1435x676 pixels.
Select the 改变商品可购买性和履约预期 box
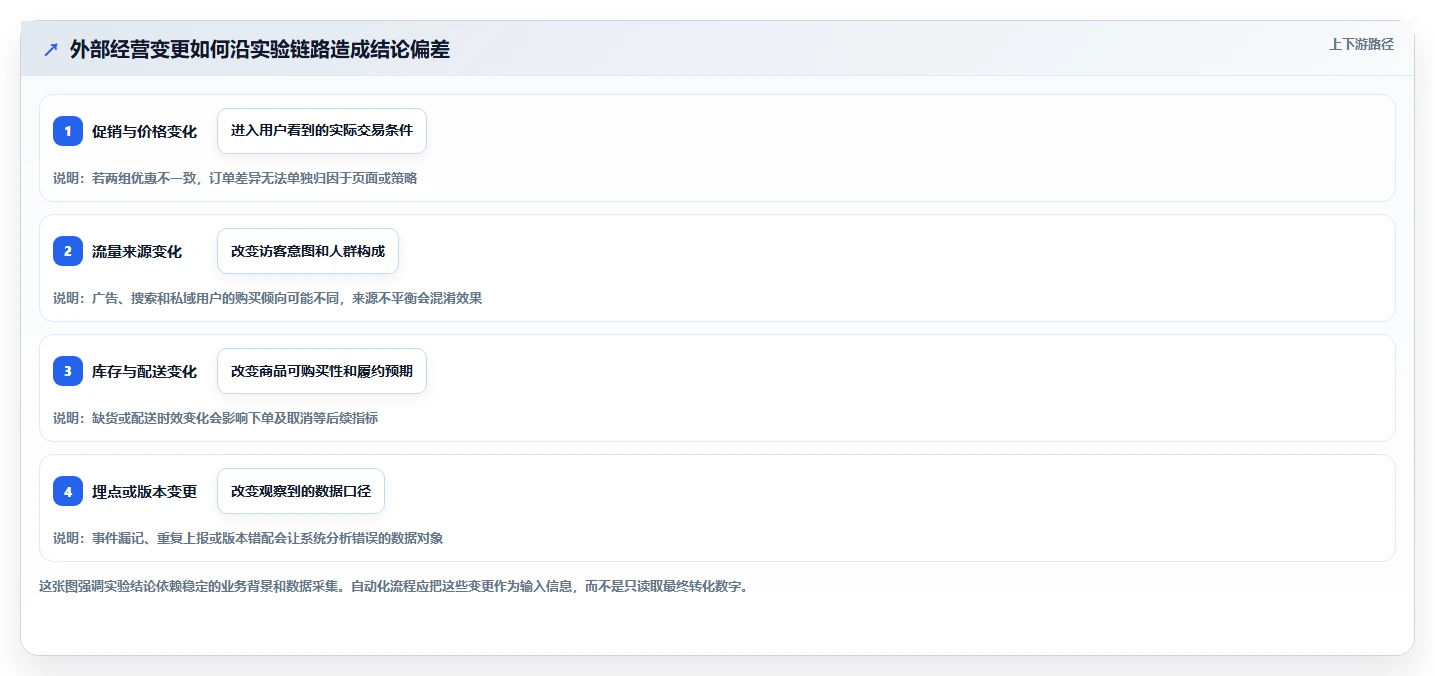(x=322, y=371)
